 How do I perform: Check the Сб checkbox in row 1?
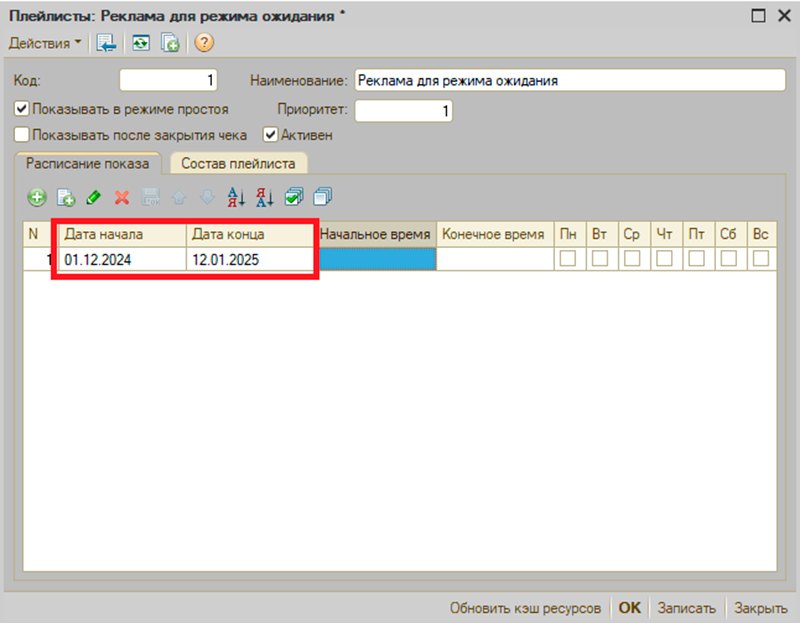coord(729,258)
